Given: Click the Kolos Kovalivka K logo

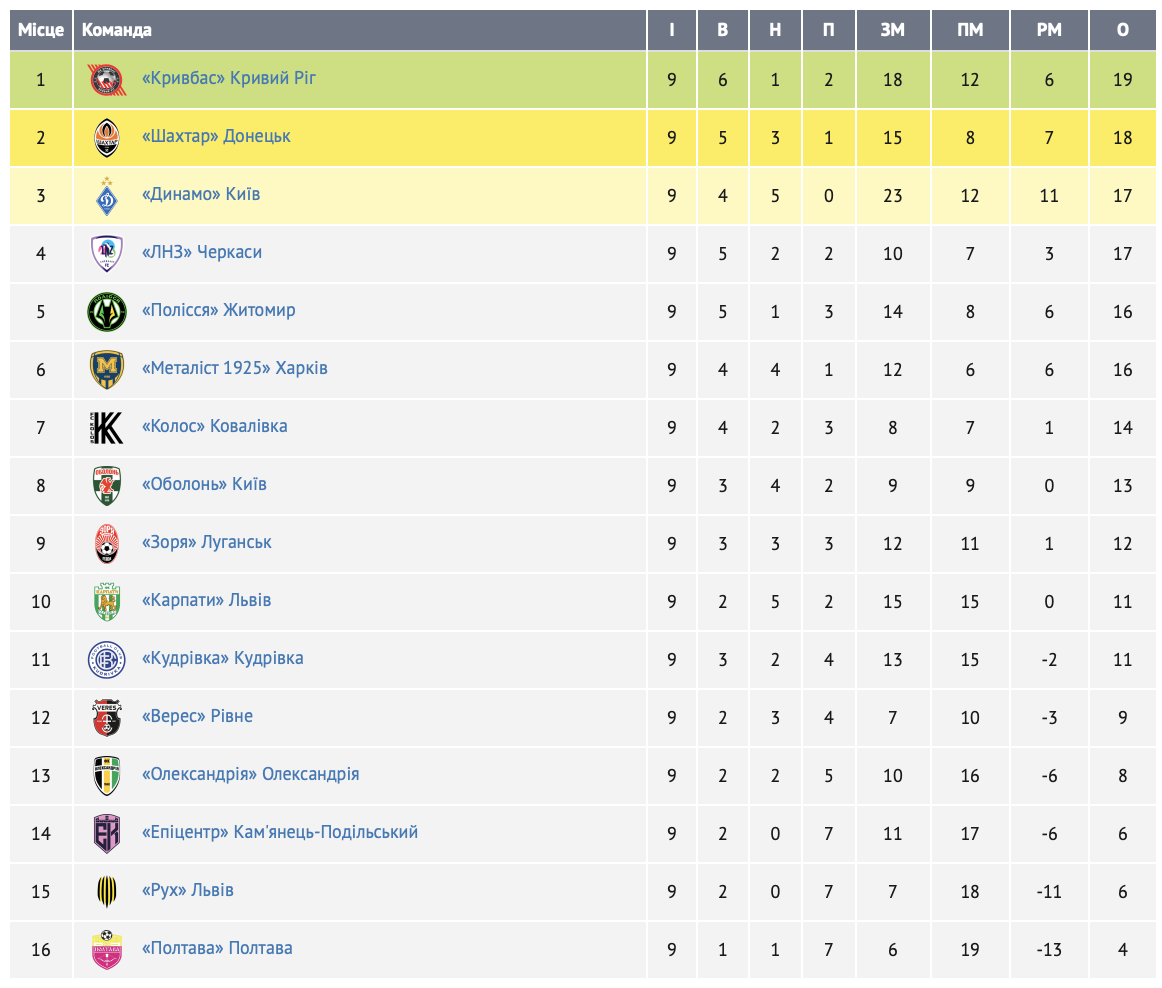Looking at the screenshot, I should (106, 427).
